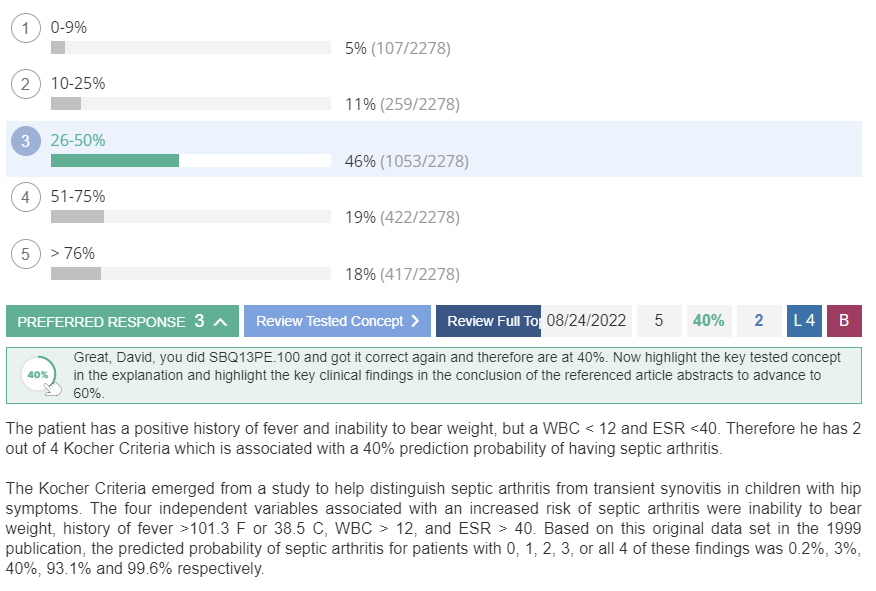Select answer option 1 circle

tap(26, 28)
